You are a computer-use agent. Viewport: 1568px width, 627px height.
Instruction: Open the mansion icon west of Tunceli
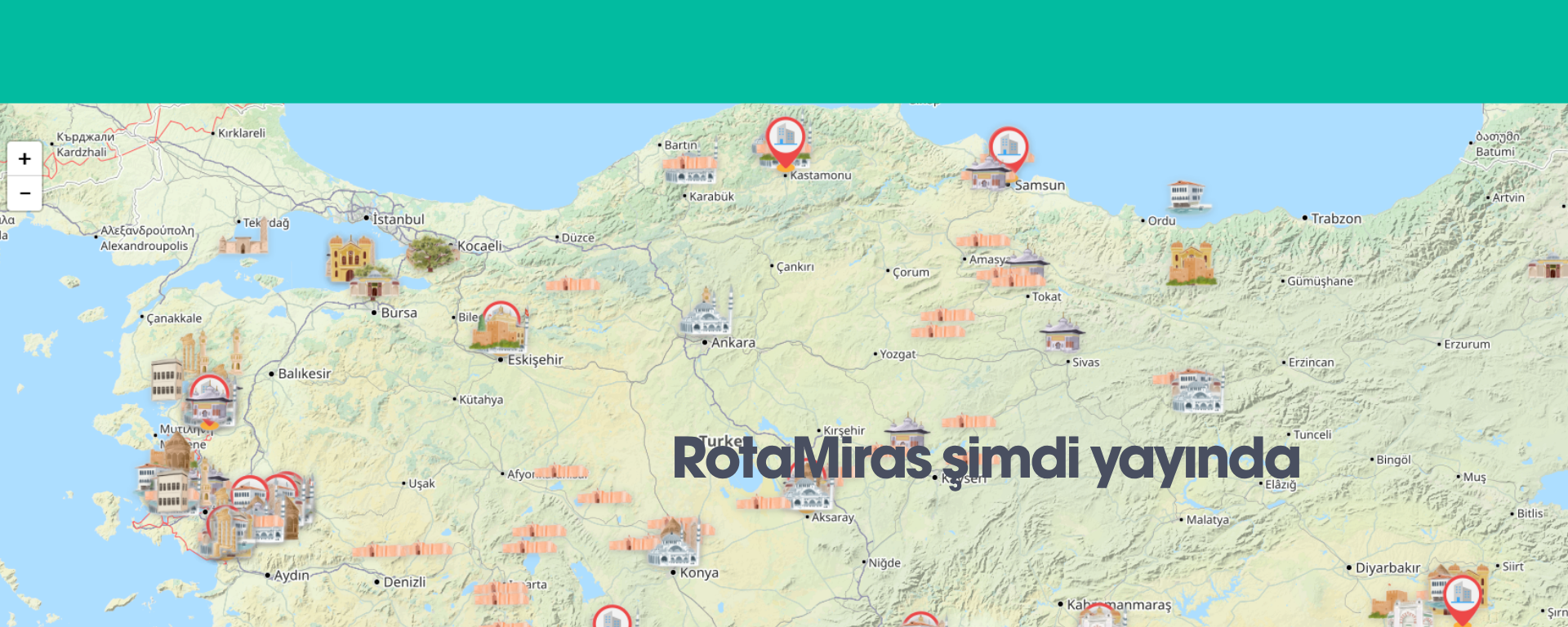(x=1196, y=390)
